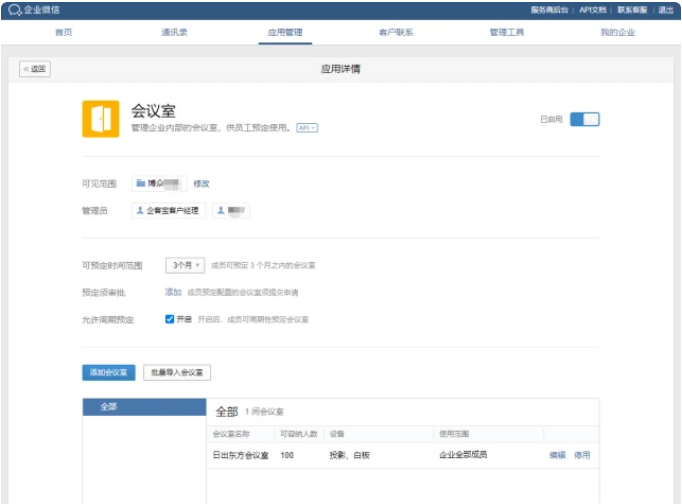Viewport: 682px width, 504px height.
Task: Click the 日出东方会议室 room name
Action: [241, 455]
